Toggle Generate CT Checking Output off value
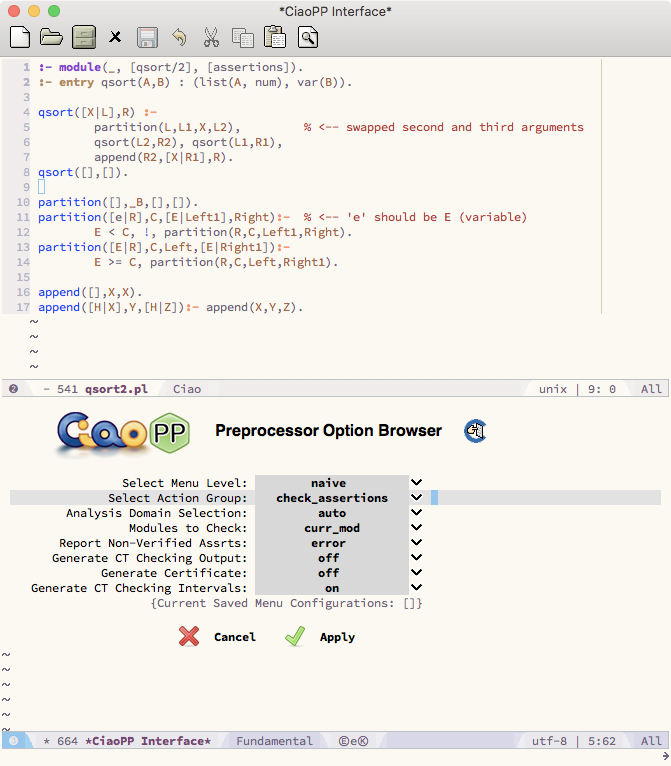The height and width of the screenshot is (766, 671). coord(330,558)
